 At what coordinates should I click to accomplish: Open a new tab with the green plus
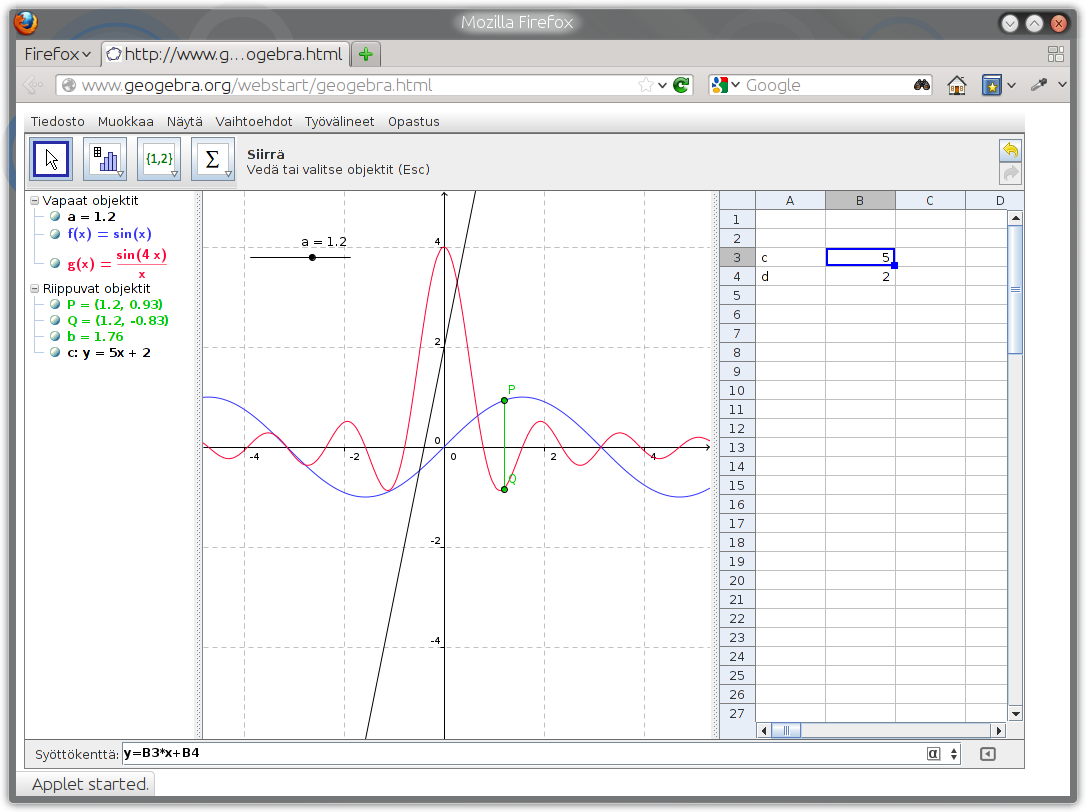click(366, 54)
